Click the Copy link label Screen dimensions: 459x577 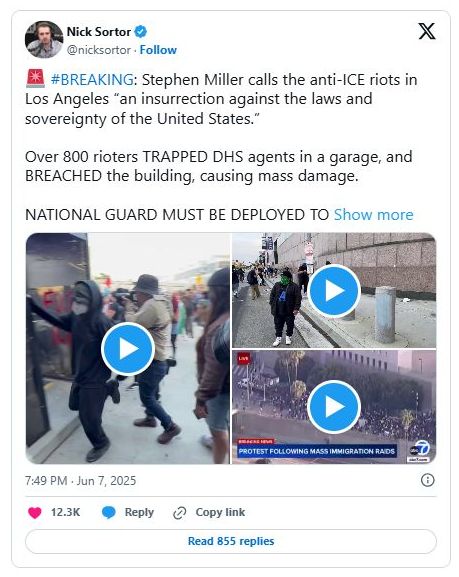(x=220, y=512)
